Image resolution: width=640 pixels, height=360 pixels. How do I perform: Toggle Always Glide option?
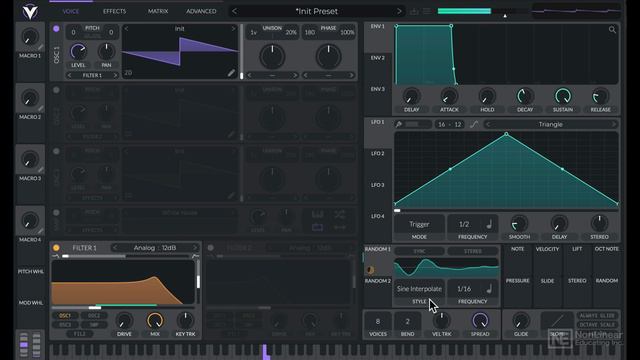pos(597,316)
